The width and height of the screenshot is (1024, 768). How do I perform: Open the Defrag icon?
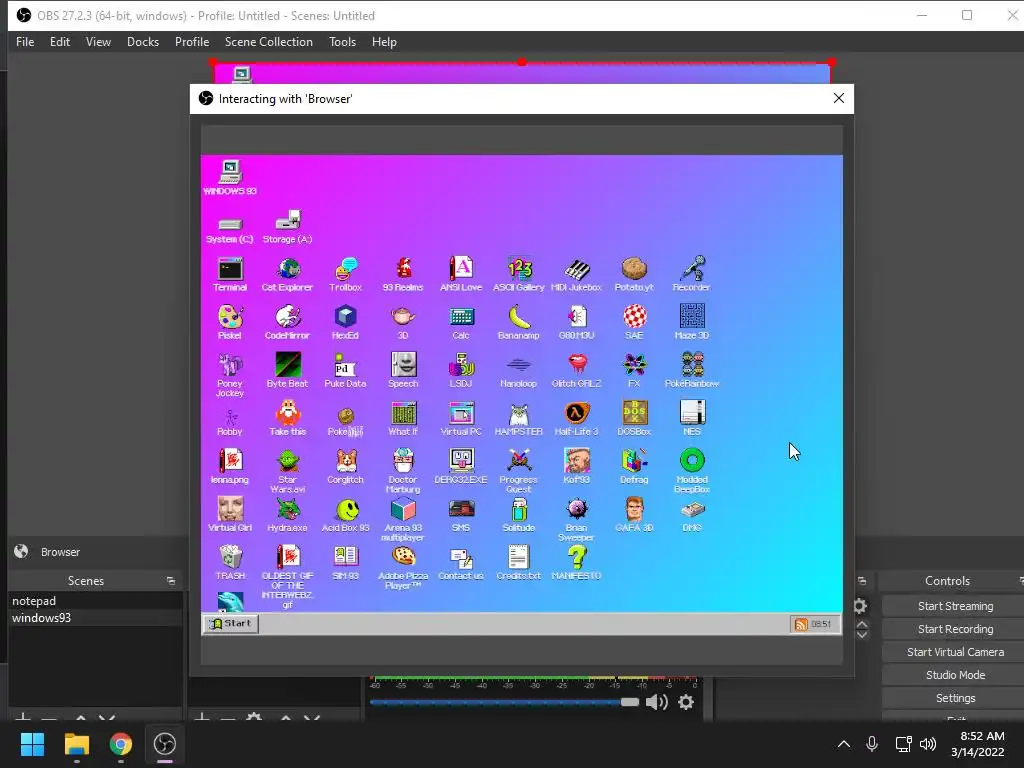[634, 466]
